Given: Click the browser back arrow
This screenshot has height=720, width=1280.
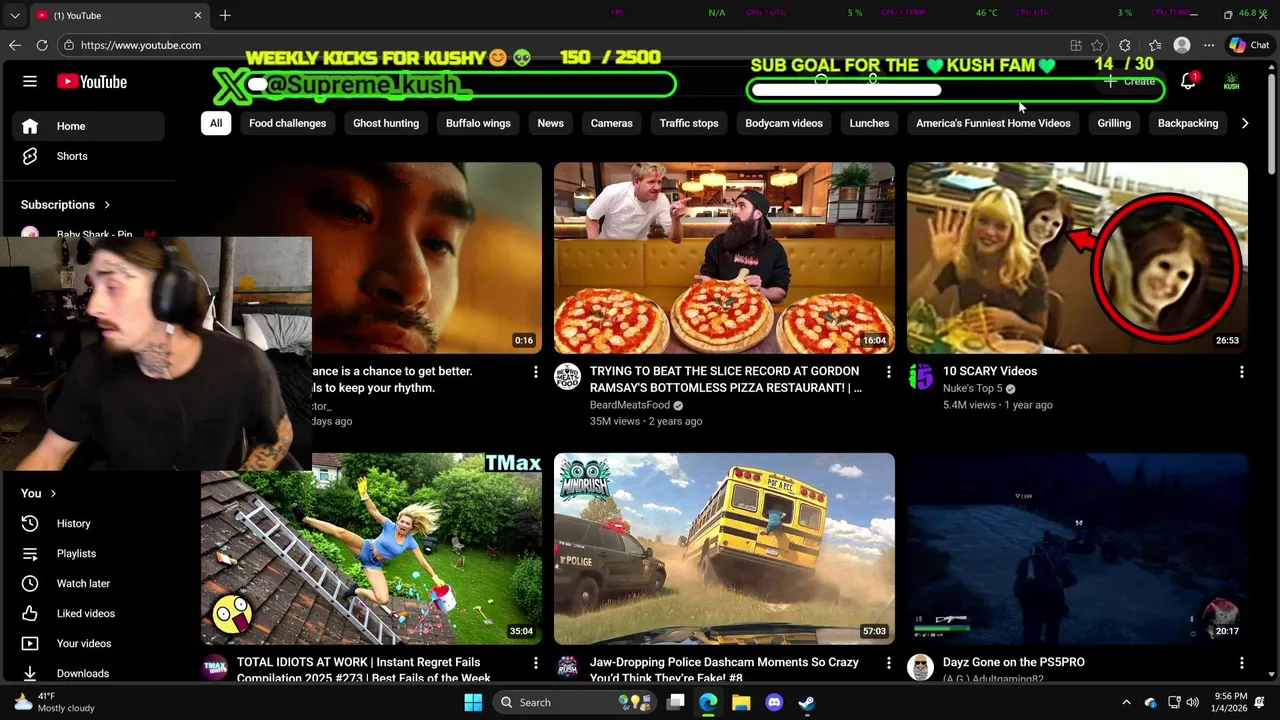Looking at the screenshot, I should click(x=14, y=45).
